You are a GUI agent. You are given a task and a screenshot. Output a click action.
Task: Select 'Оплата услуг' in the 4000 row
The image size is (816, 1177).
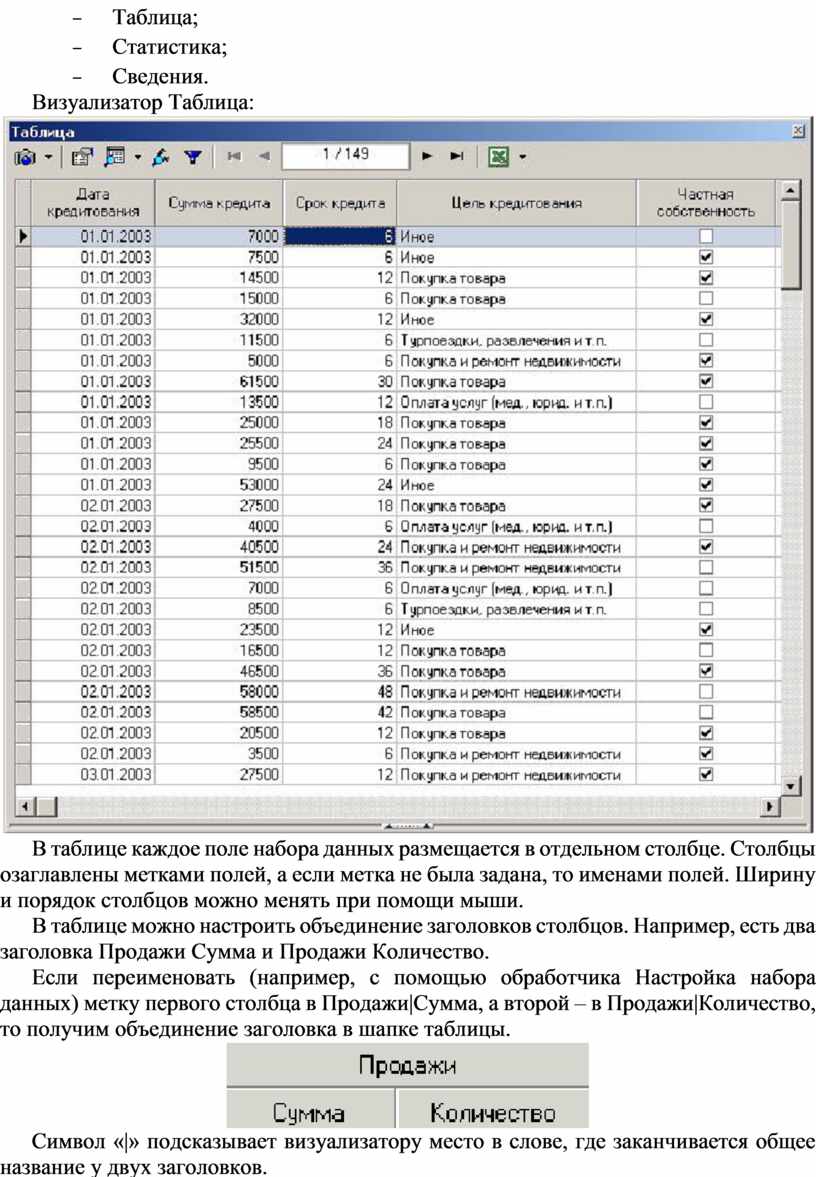tap(516, 526)
